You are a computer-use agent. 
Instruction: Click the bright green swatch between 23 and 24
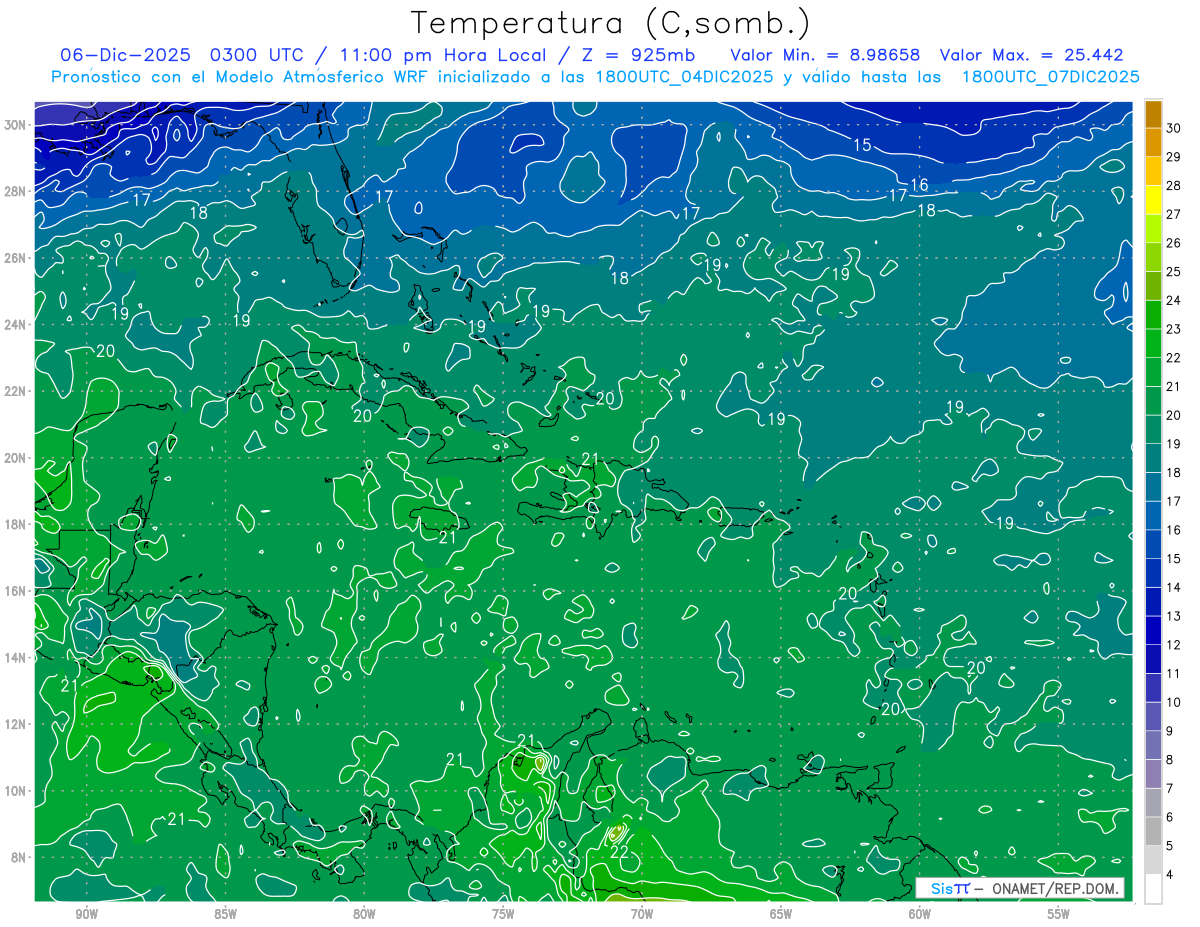[x=1154, y=315]
